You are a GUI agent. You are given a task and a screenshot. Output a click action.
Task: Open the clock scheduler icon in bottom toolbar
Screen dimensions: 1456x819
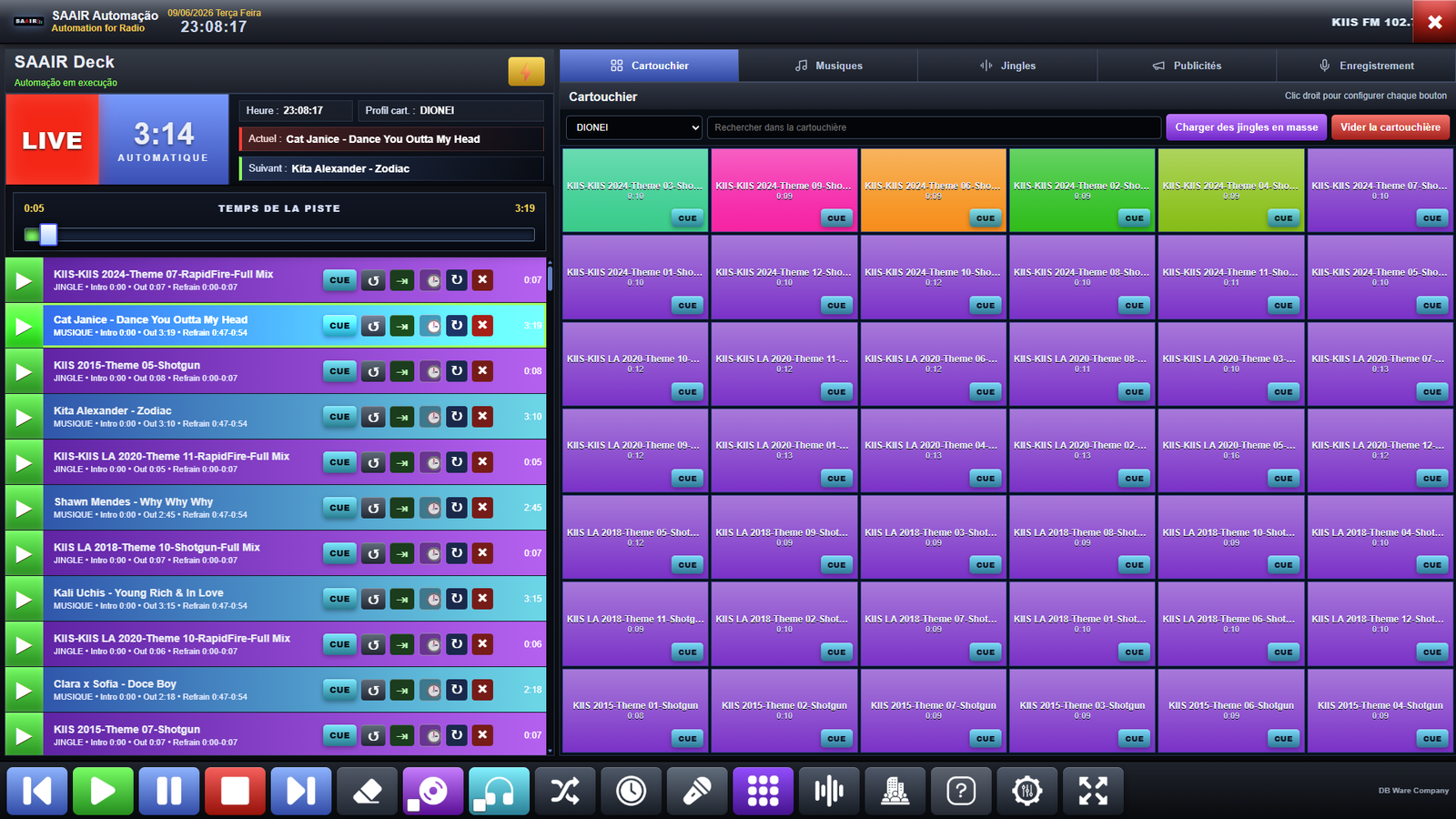(x=631, y=791)
